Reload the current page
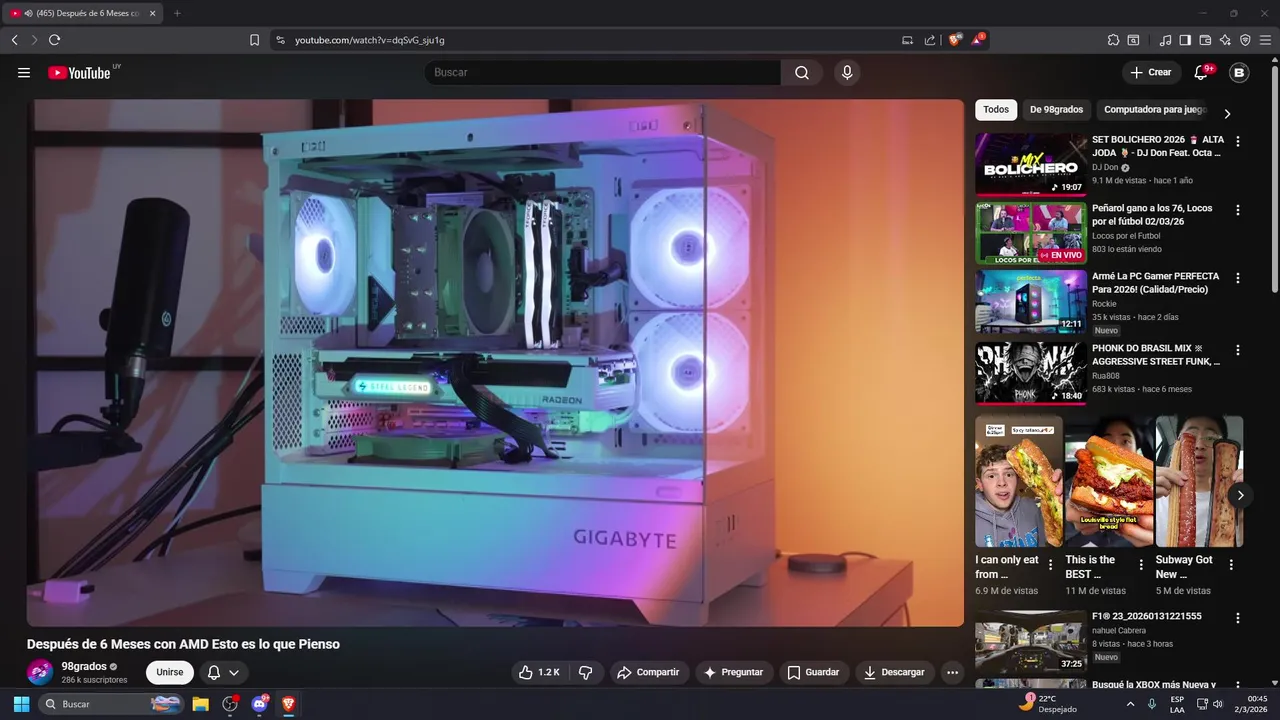Viewport: 1280px width, 720px height. 54,40
